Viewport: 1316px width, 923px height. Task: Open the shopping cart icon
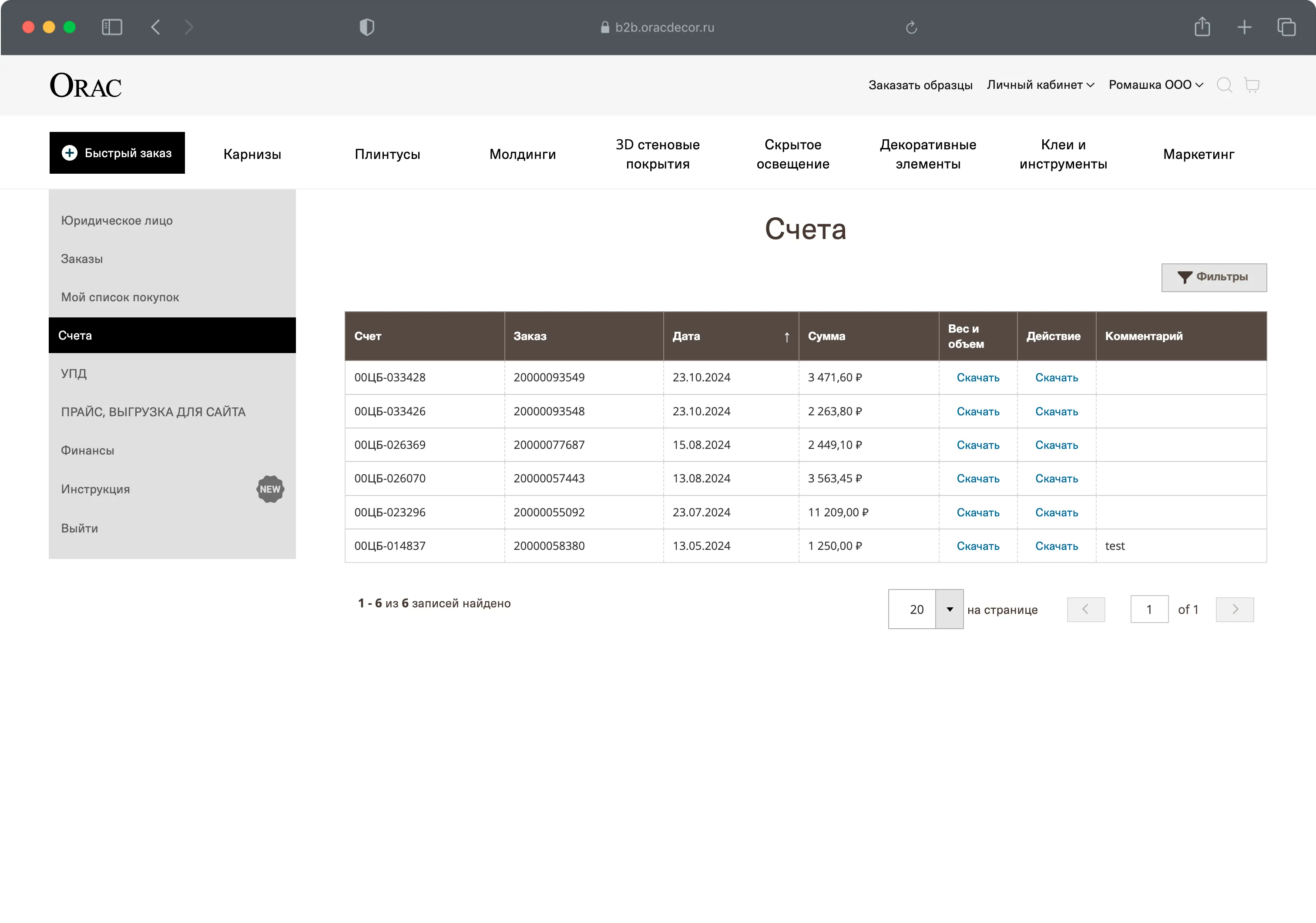click(1252, 85)
